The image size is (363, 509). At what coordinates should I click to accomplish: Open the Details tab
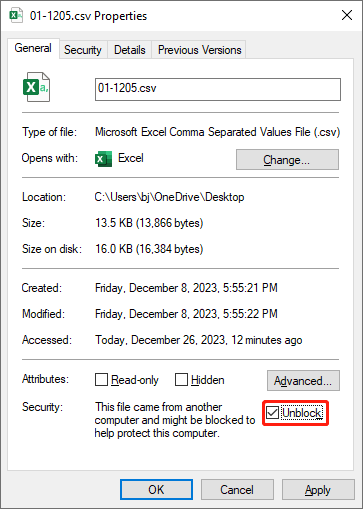point(130,50)
